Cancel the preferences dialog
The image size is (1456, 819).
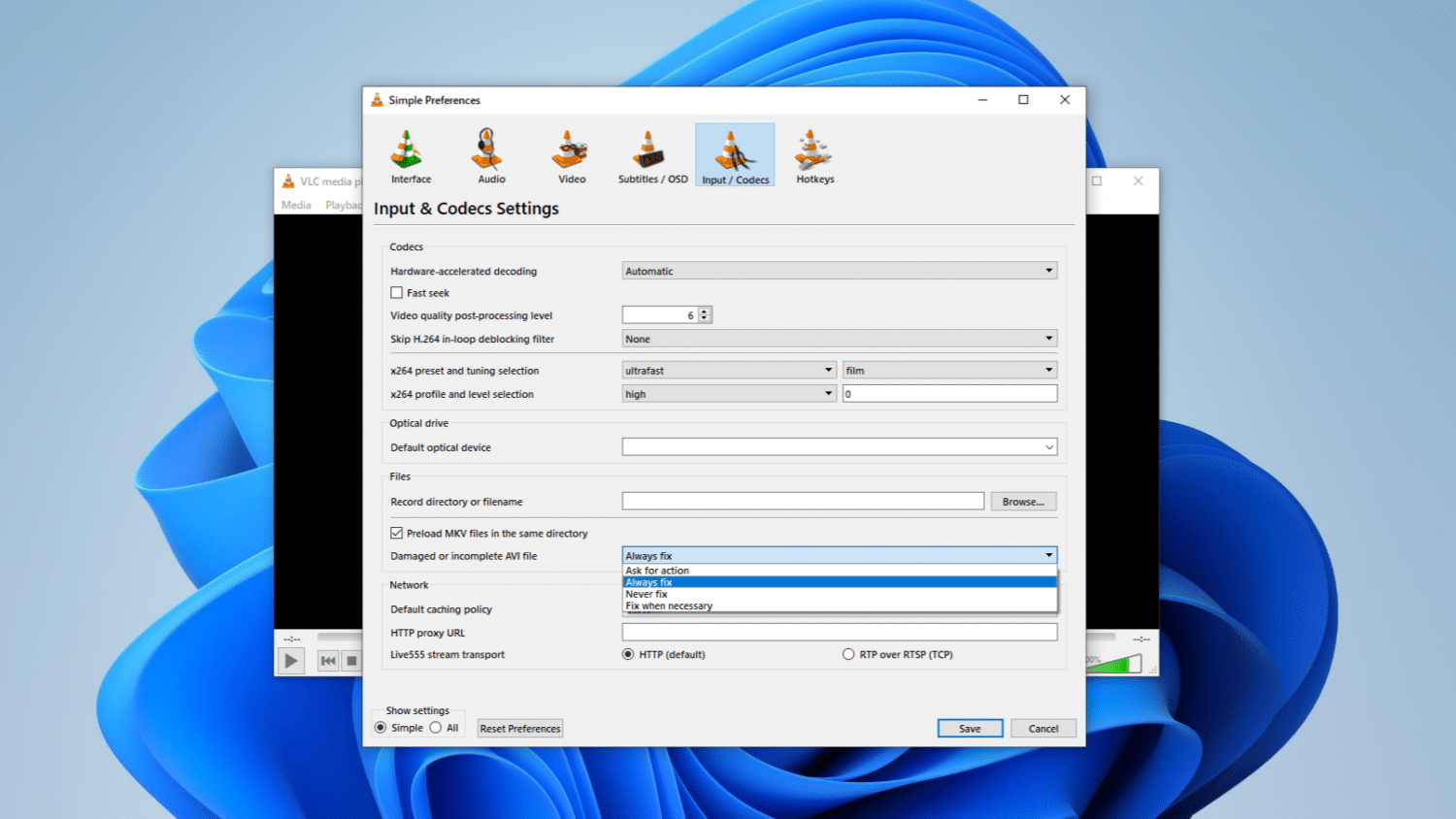[1043, 729]
